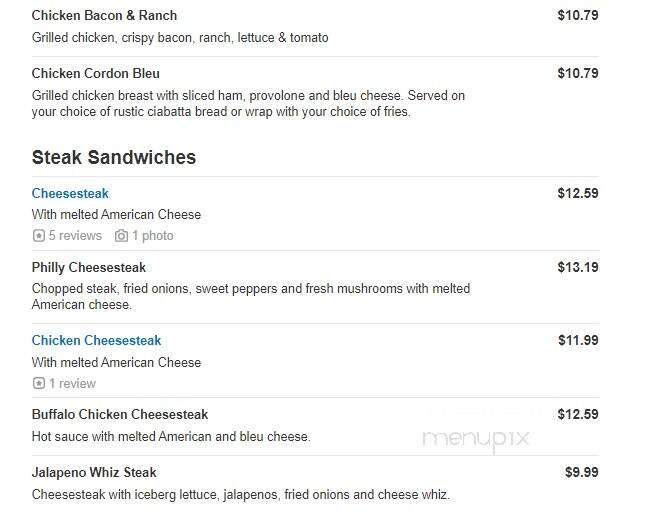655x521 pixels.
Task: Click the $11.99 Chicken Cheesesteak price
Action: [x=578, y=341]
